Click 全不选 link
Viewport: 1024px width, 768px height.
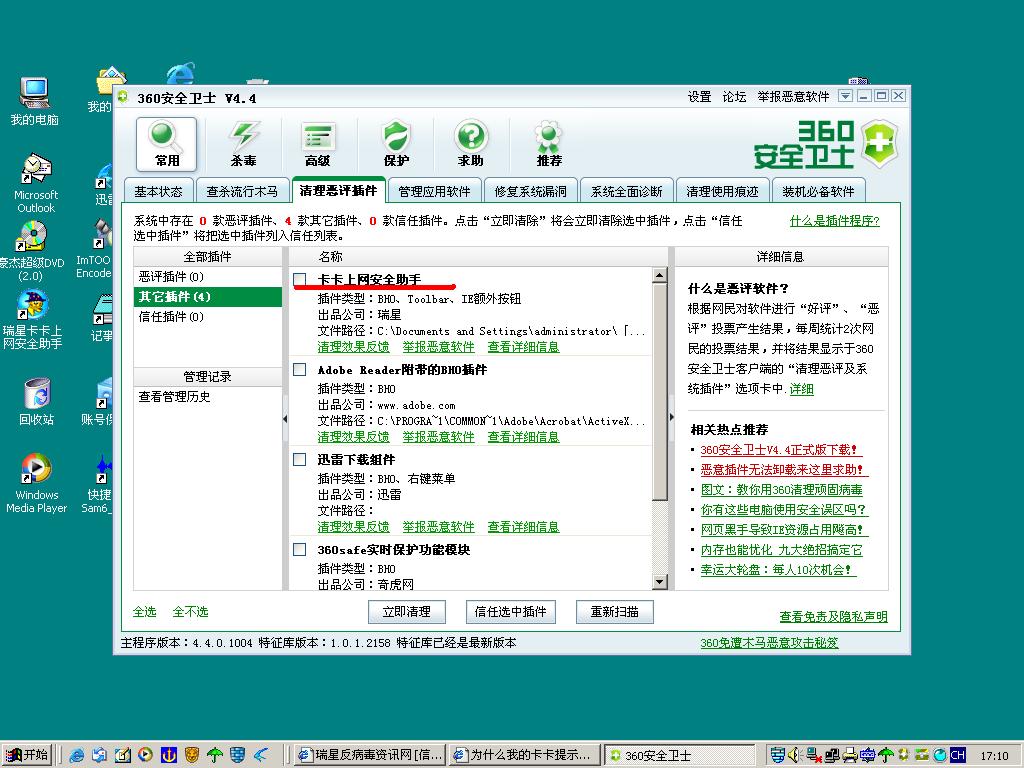(x=190, y=612)
